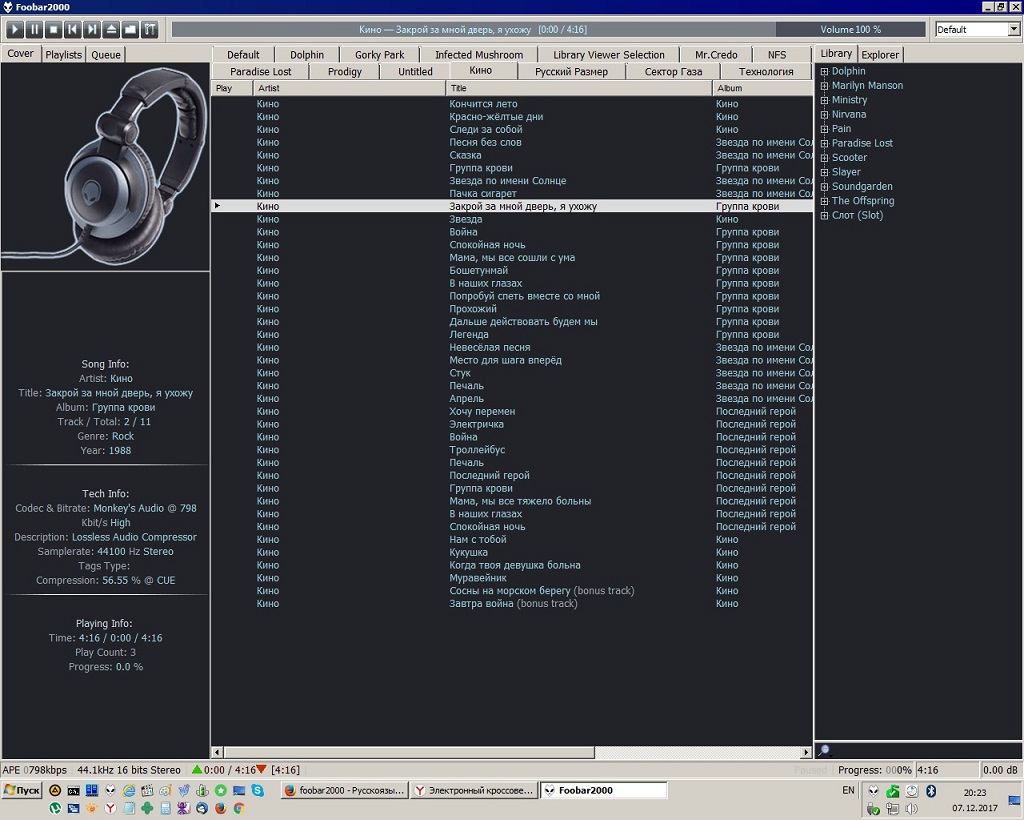The height and width of the screenshot is (820, 1024).
Task: Select the Gorky Park playlist tab
Action: [x=379, y=55]
